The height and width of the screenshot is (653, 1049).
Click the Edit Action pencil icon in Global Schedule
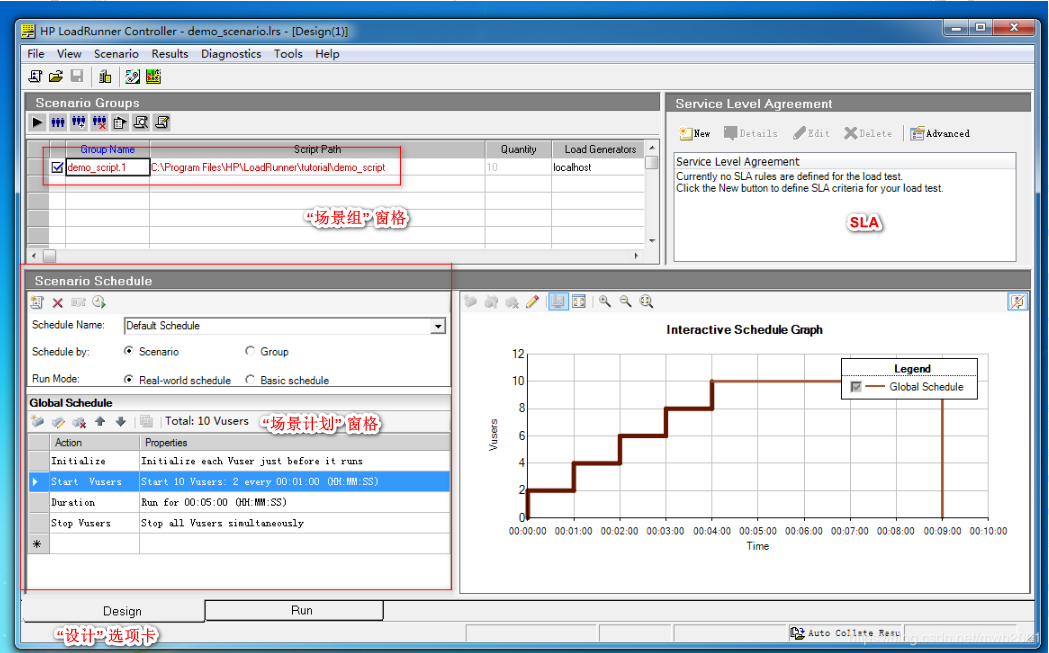coord(58,422)
